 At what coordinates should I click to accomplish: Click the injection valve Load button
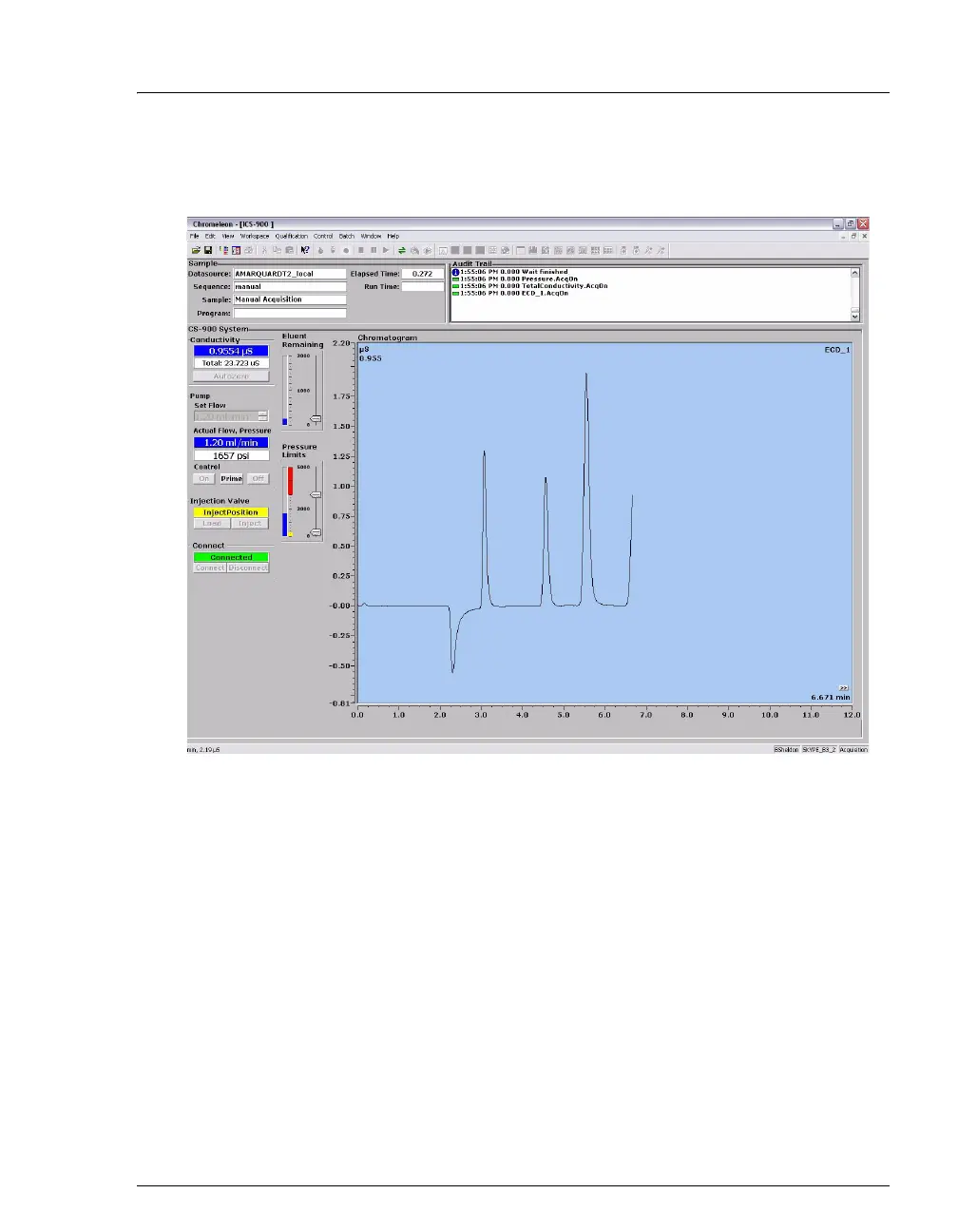pyautogui.click(x=212, y=524)
